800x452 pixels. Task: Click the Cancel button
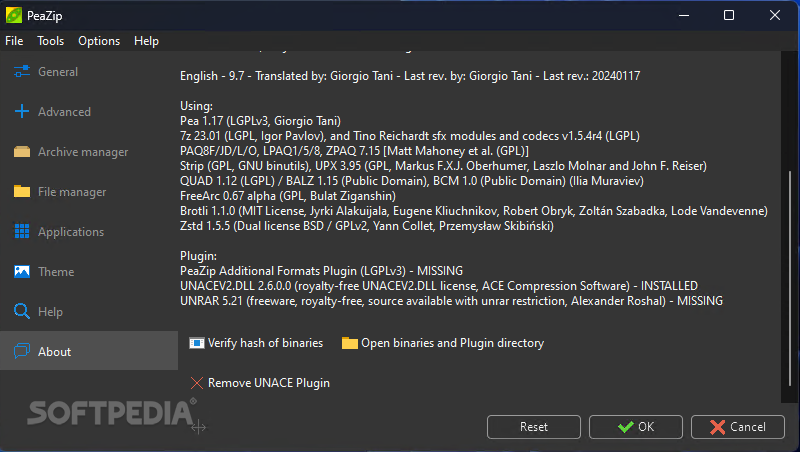coord(738,426)
